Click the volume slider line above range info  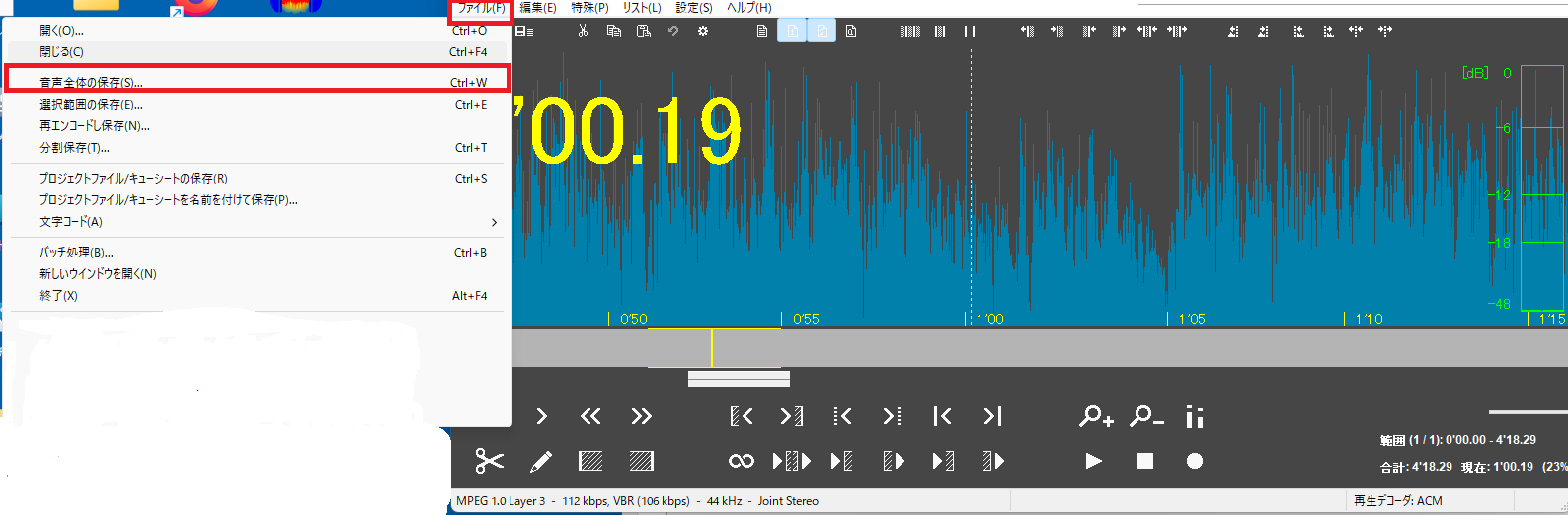point(1528,411)
